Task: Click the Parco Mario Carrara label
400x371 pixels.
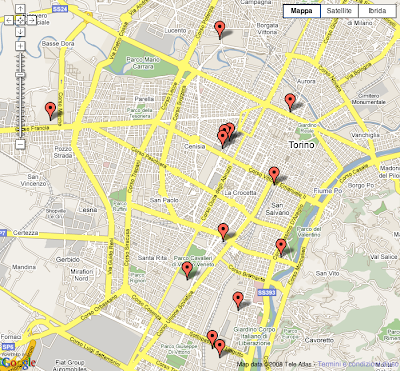Action: coord(143,63)
